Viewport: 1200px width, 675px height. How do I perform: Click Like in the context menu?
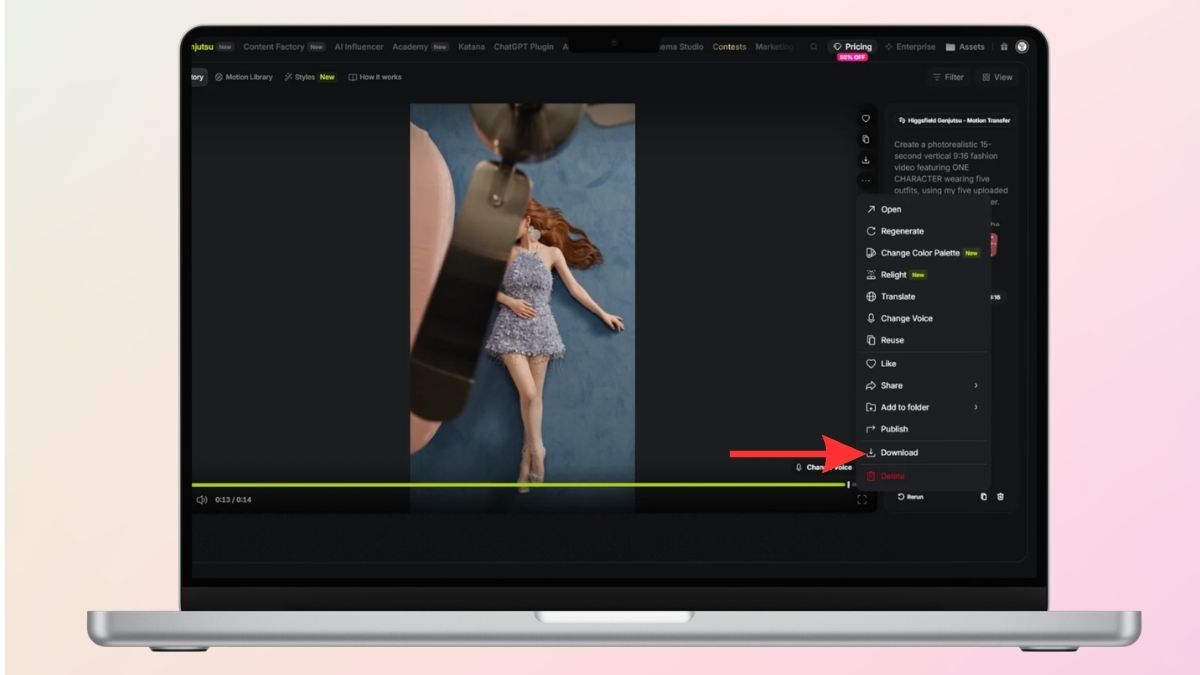[924, 364]
